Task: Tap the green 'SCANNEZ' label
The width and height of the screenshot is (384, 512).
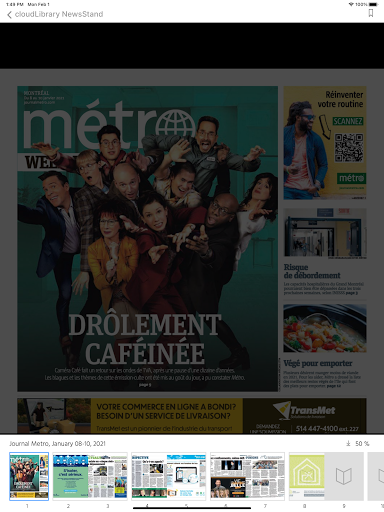Action: pyautogui.click(x=348, y=121)
